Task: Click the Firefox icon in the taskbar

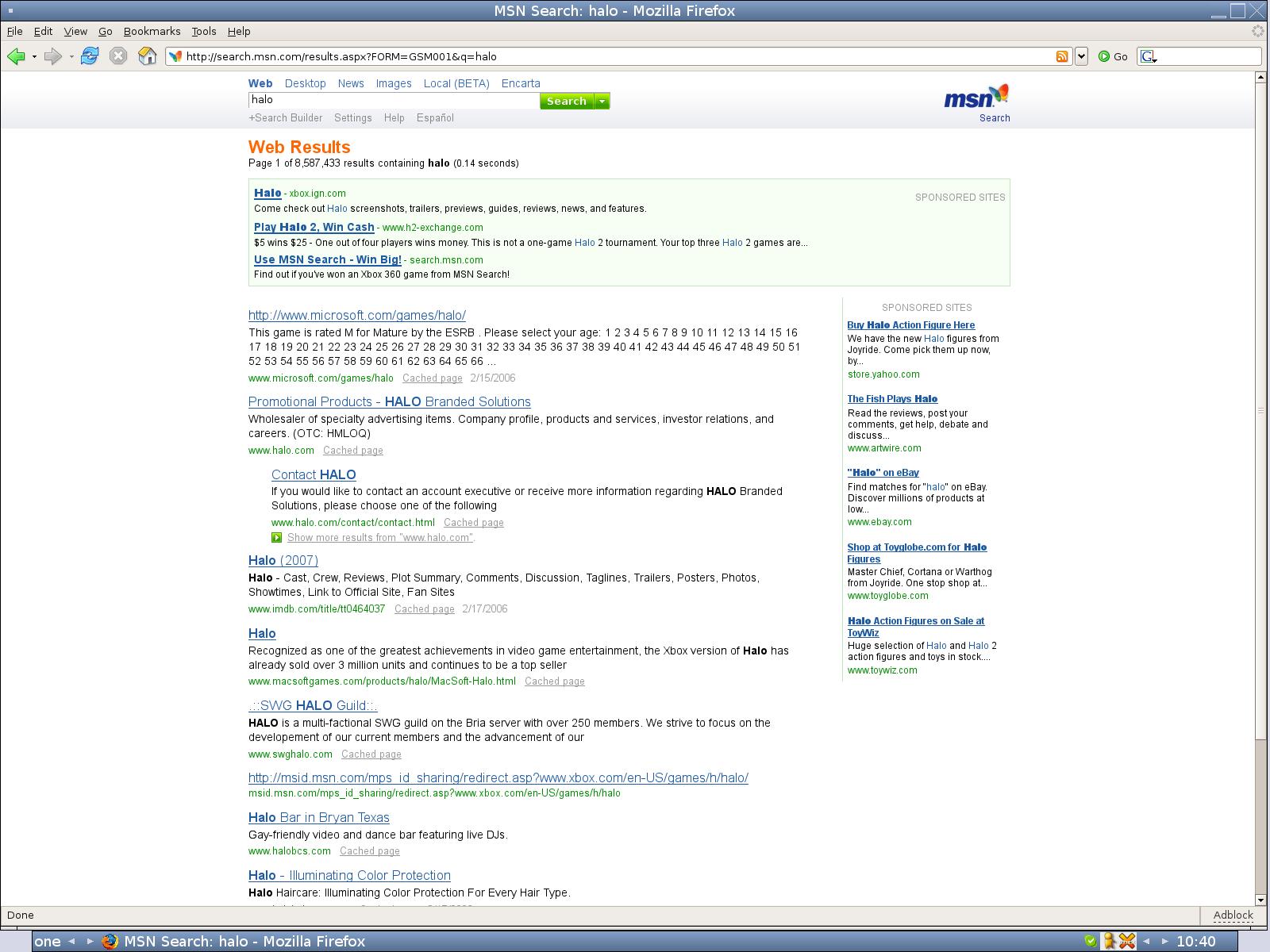Action: pyautogui.click(x=110, y=942)
